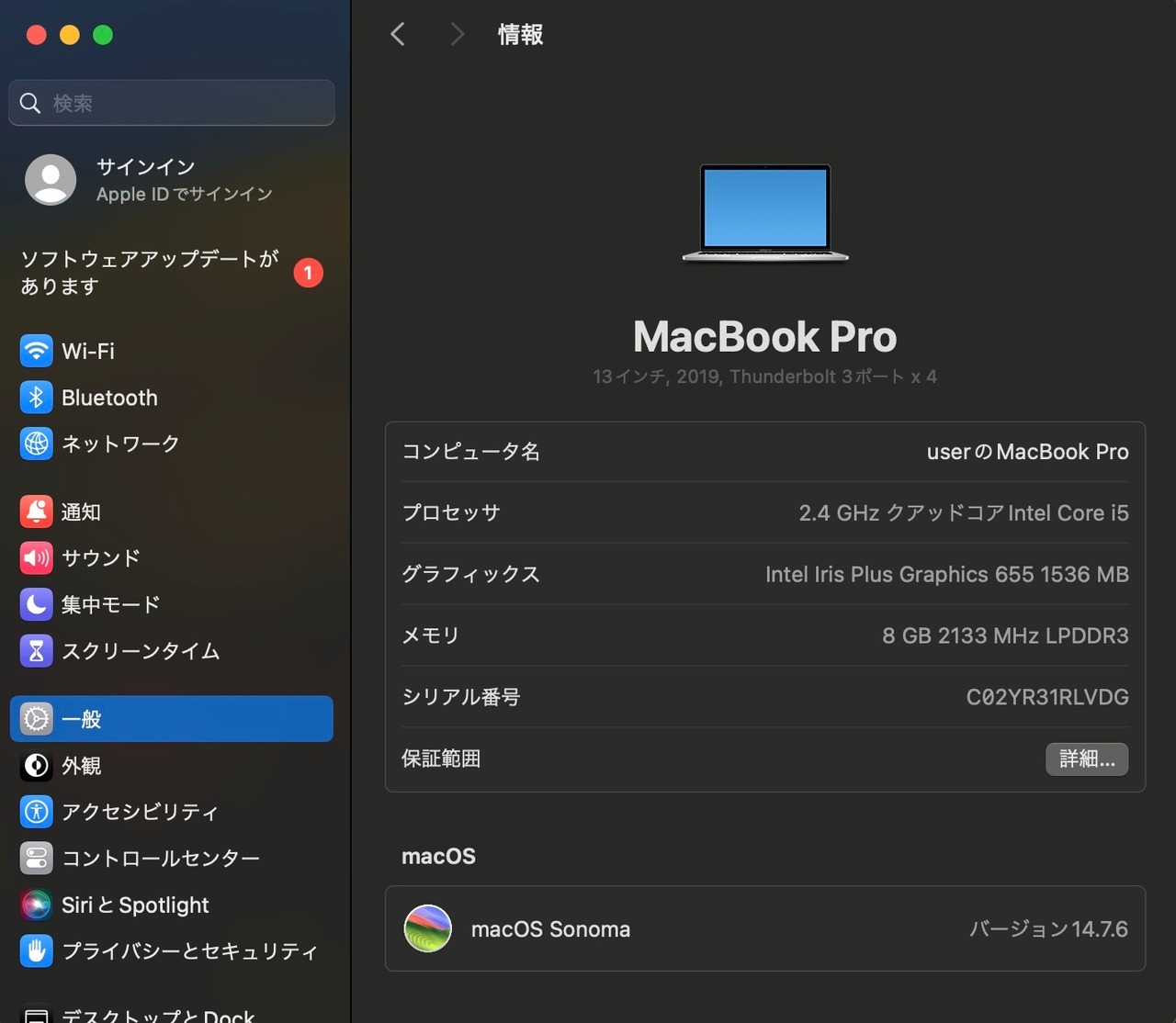
Task: Click the Bluetooth icon in sidebar
Action: (37, 398)
